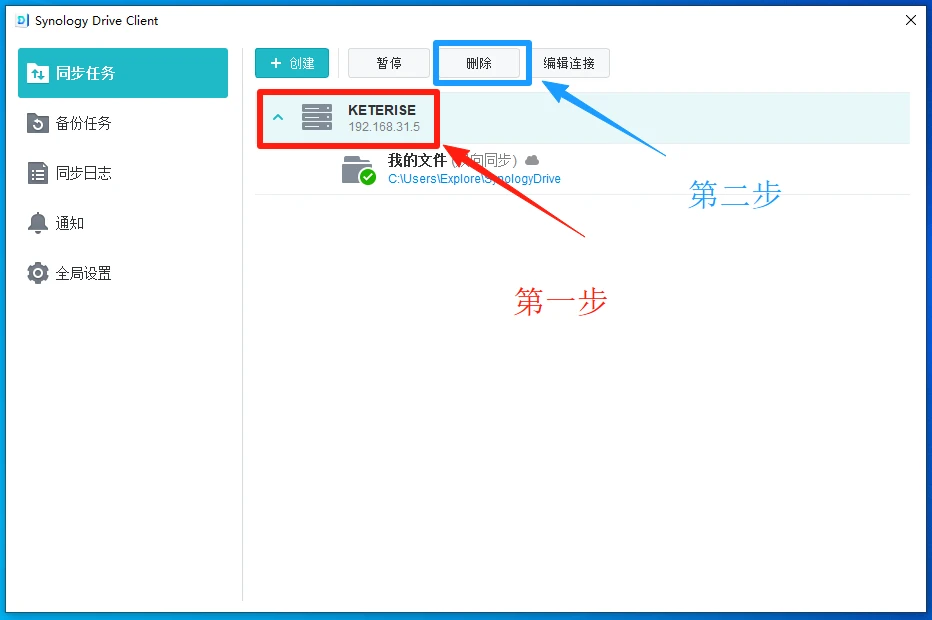Click the gear icon for global settings
Viewport: 932px width, 620px height.
click(37, 273)
